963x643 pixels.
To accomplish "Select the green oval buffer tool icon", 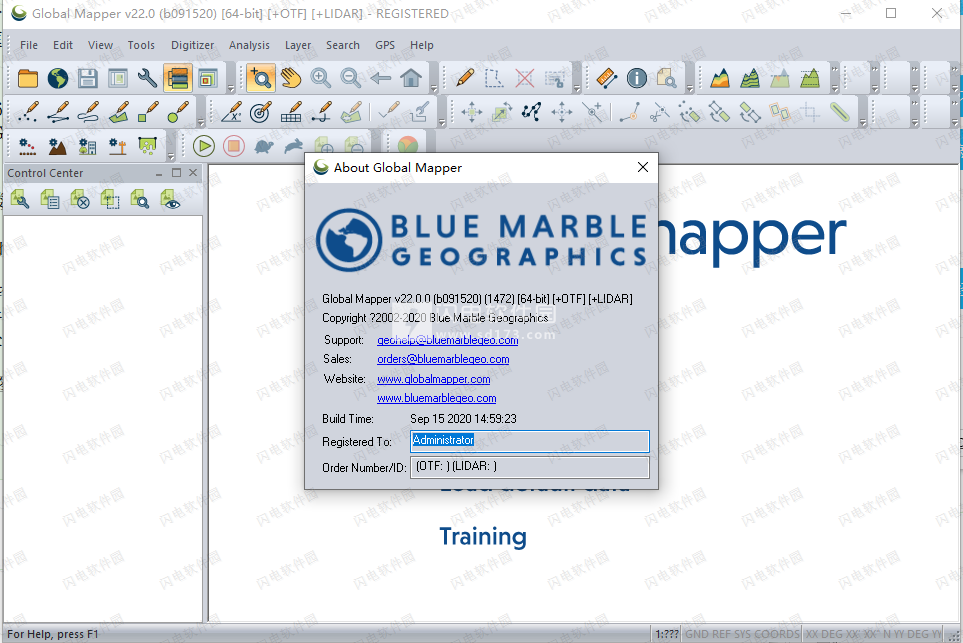I will tap(839, 112).
